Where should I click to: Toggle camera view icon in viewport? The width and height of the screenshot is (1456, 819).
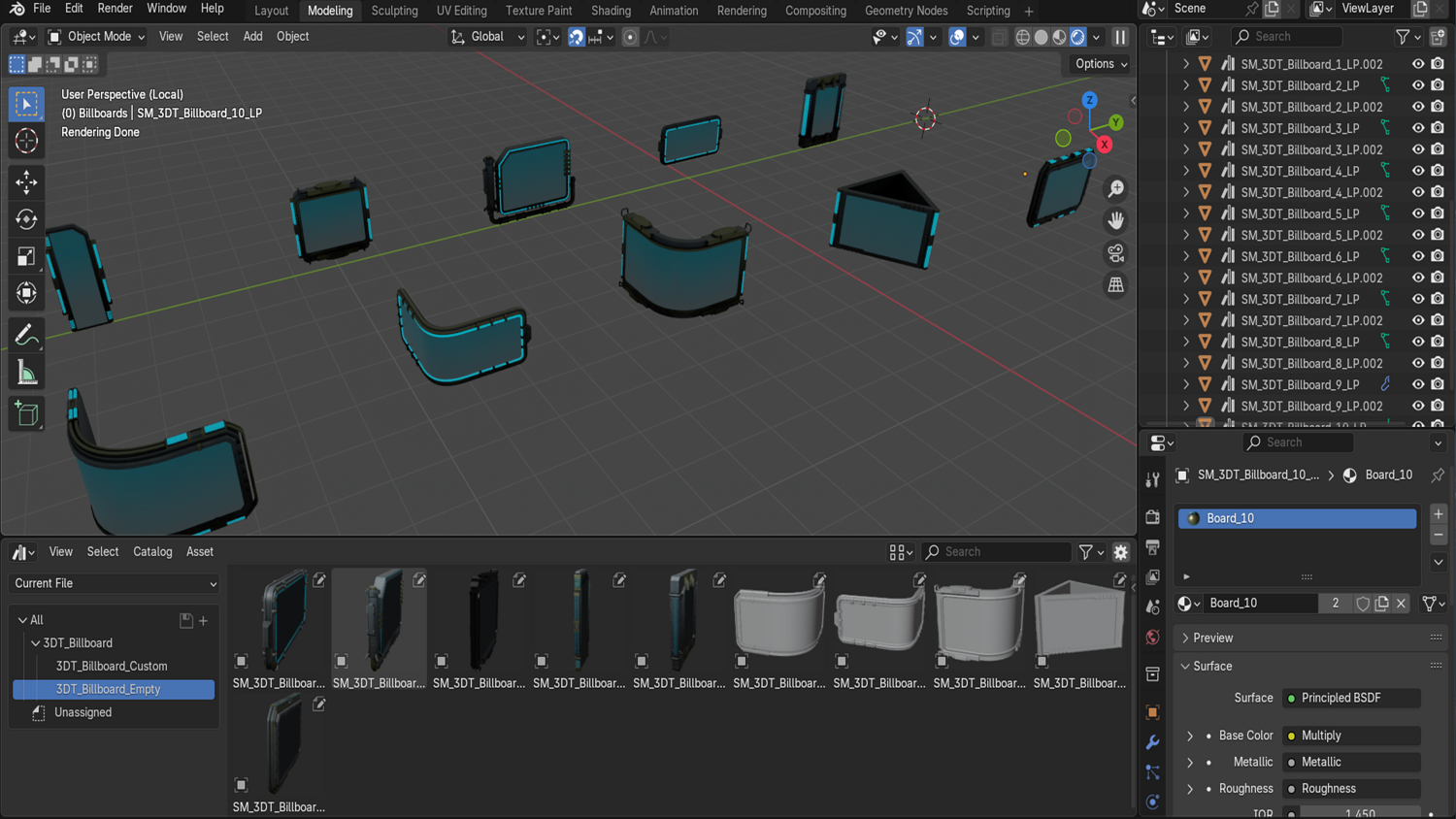pyautogui.click(x=1116, y=253)
